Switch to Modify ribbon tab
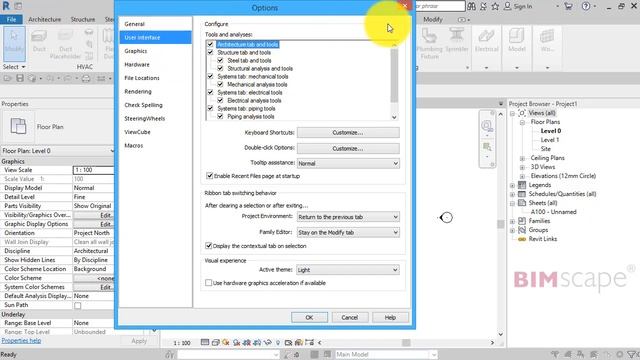The width and height of the screenshot is (640, 360). (x=433, y=19)
